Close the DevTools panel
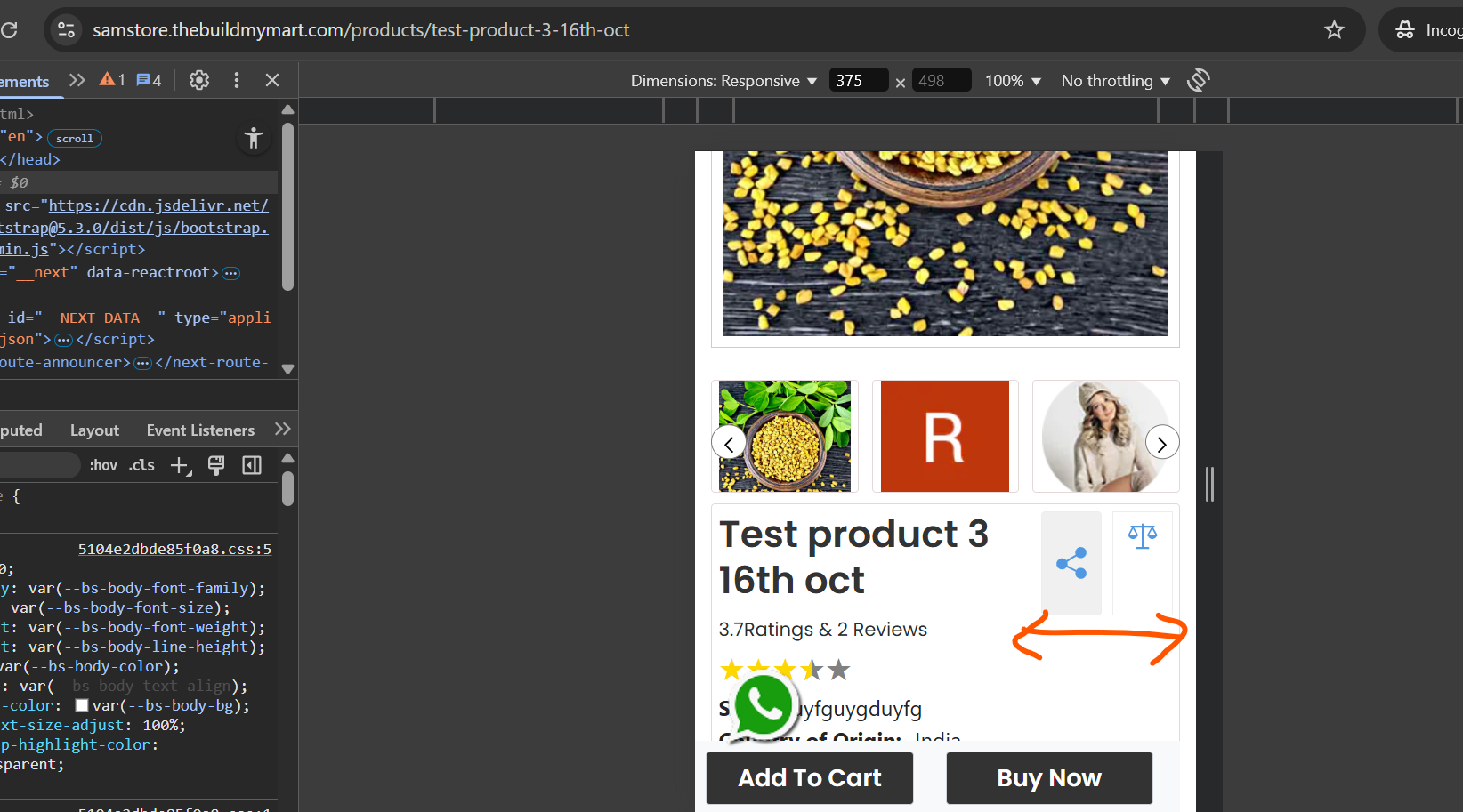The image size is (1463, 812). click(272, 80)
